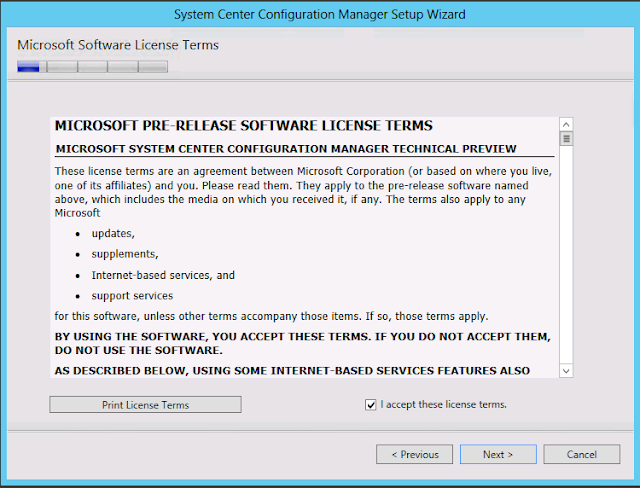Click the BY USING THE SOFTWARE paragraph
Image resolution: width=640 pixels, height=488 pixels.
pos(302,344)
